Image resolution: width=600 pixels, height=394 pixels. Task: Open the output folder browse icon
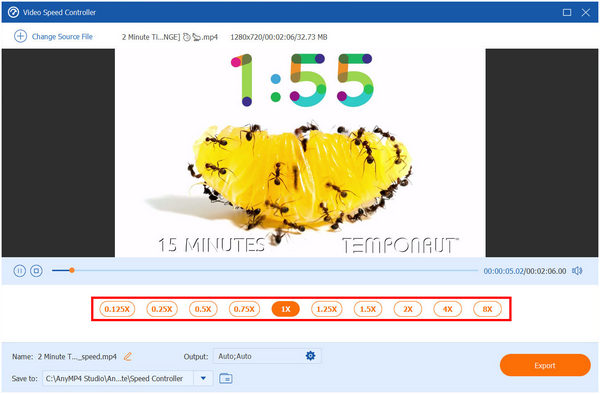(226, 378)
